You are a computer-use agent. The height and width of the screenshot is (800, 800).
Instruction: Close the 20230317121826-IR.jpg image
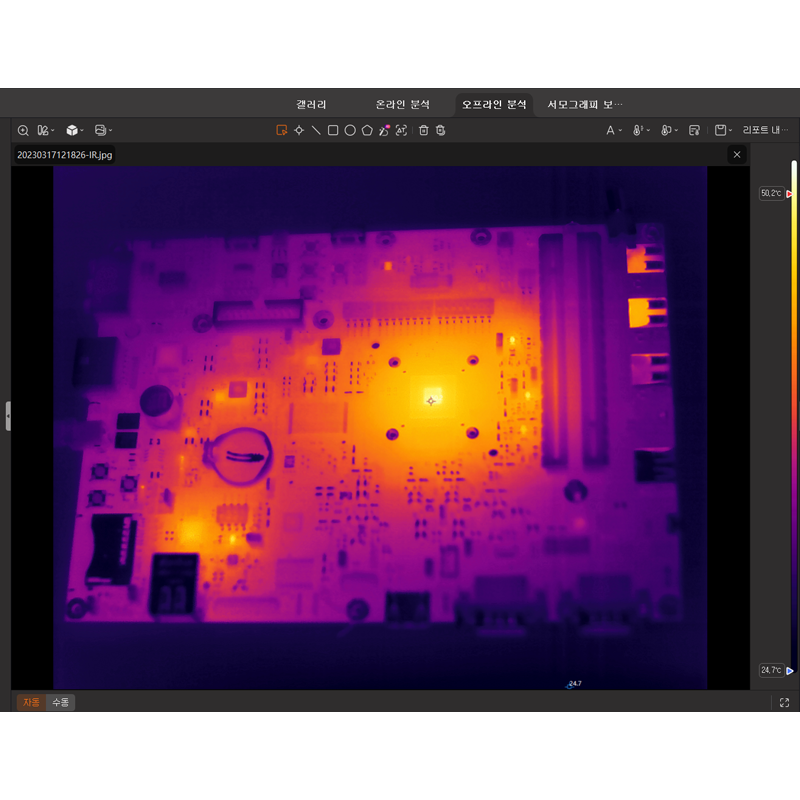coord(737,154)
